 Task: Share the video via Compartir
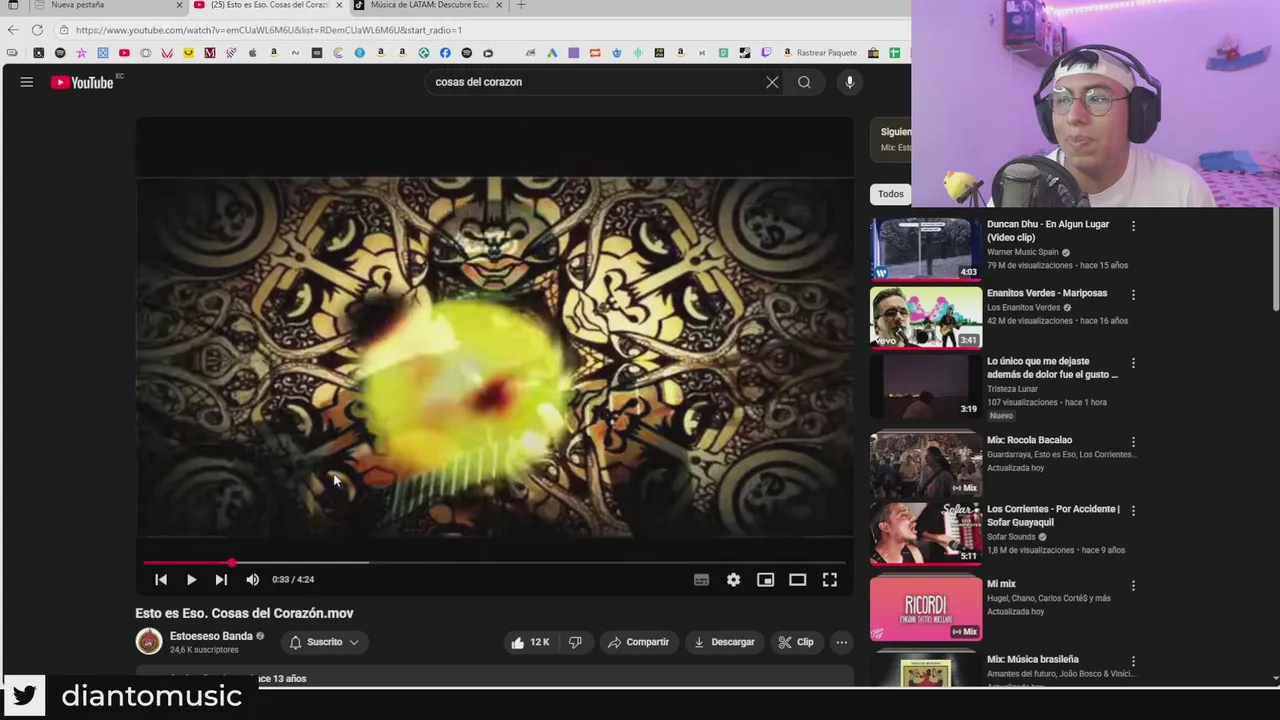pyautogui.click(x=638, y=642)
